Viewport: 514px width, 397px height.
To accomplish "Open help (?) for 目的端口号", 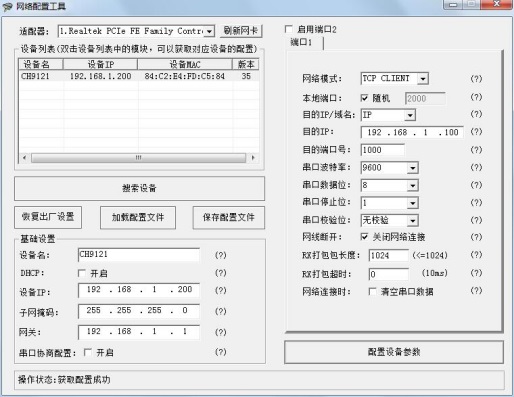I will pos(476,150).
